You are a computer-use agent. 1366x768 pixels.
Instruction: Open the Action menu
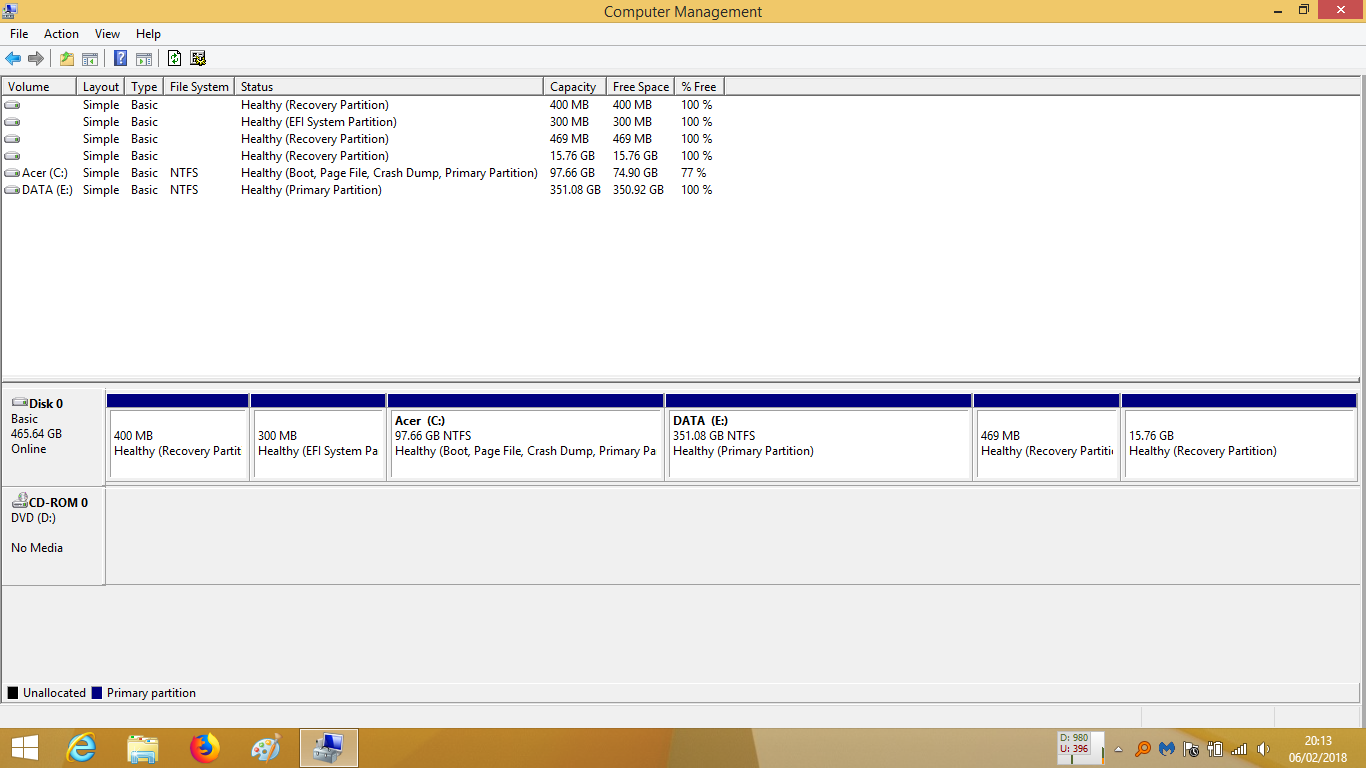(61, 34)
